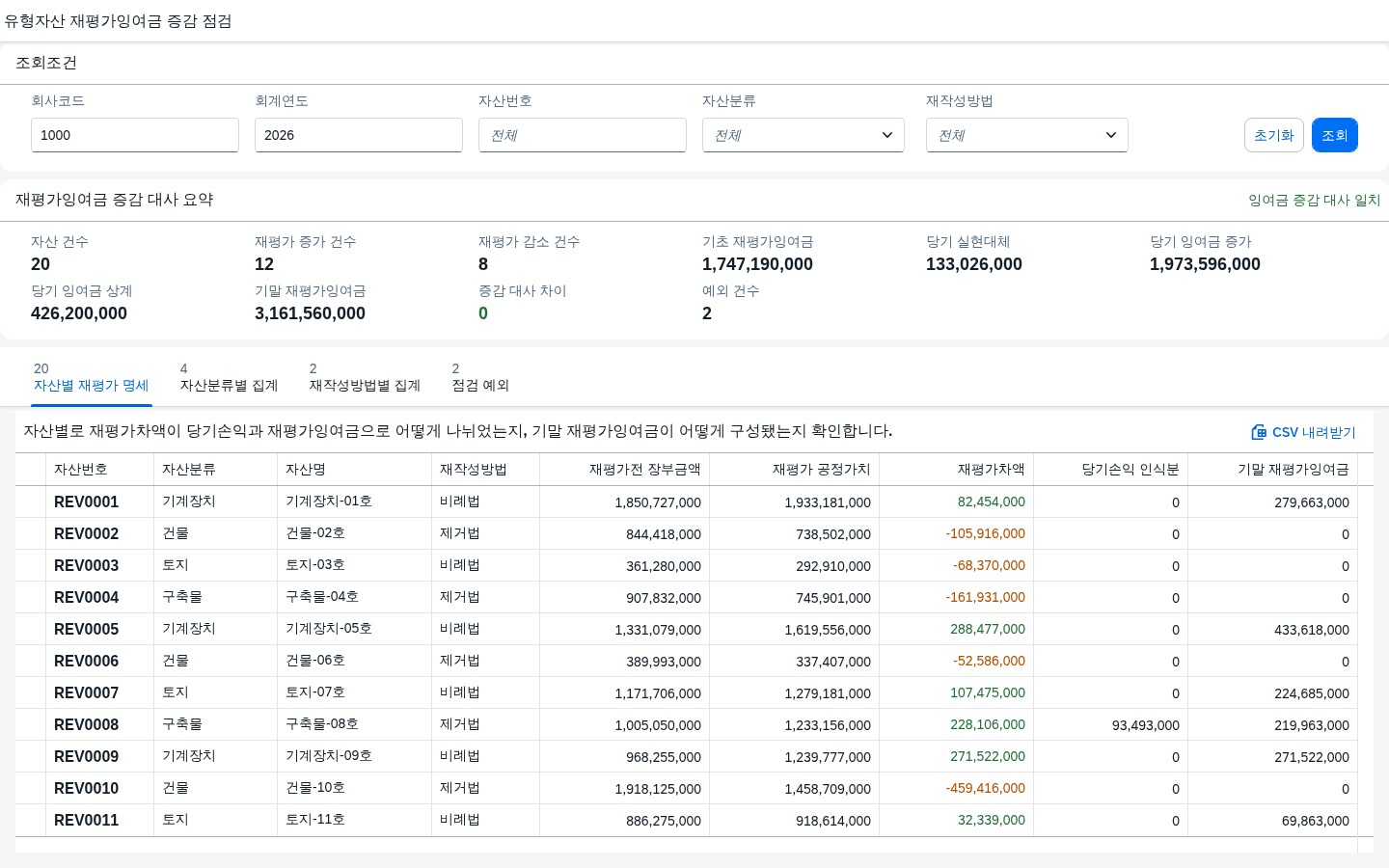The height and width of the screenshot is (868, 1389).
Task: Click 재평가차액 value -105,916,000
Action: [x=985, y=533]
